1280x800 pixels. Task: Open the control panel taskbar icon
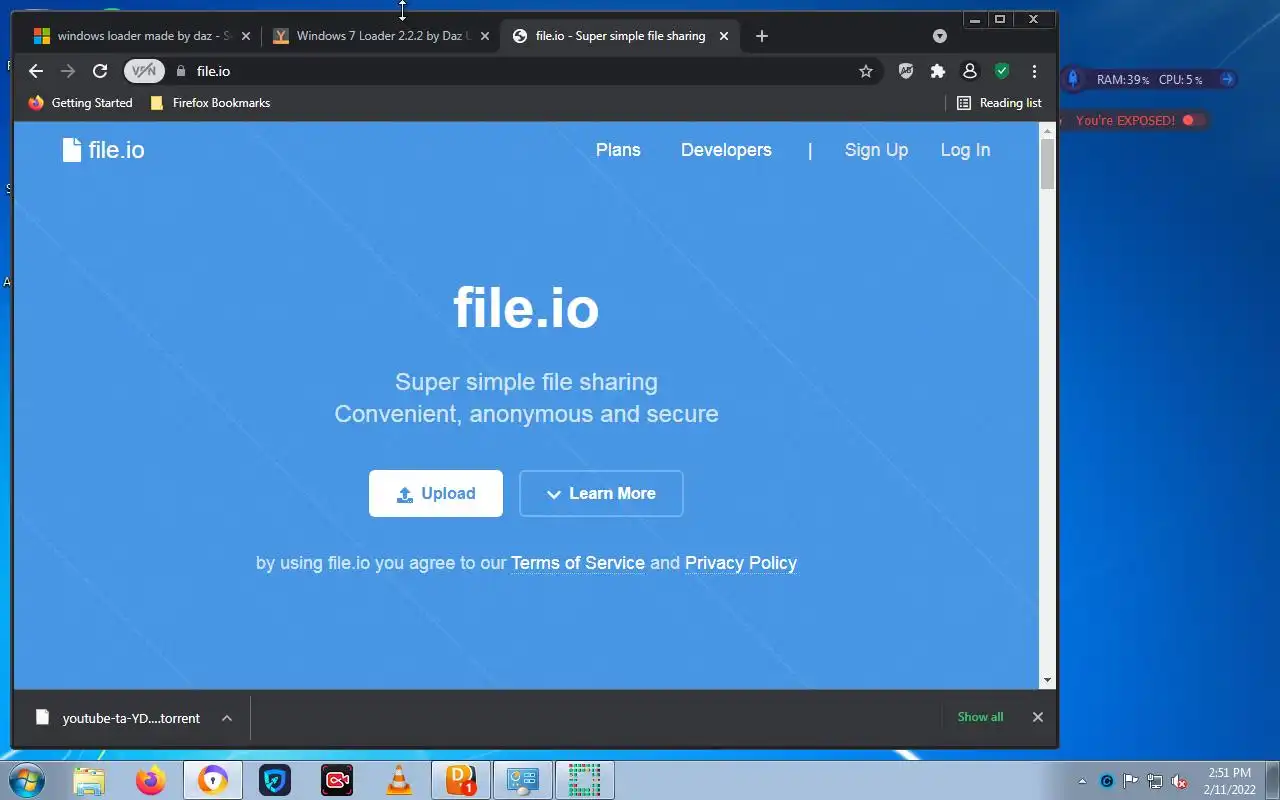tap(523, 780)
